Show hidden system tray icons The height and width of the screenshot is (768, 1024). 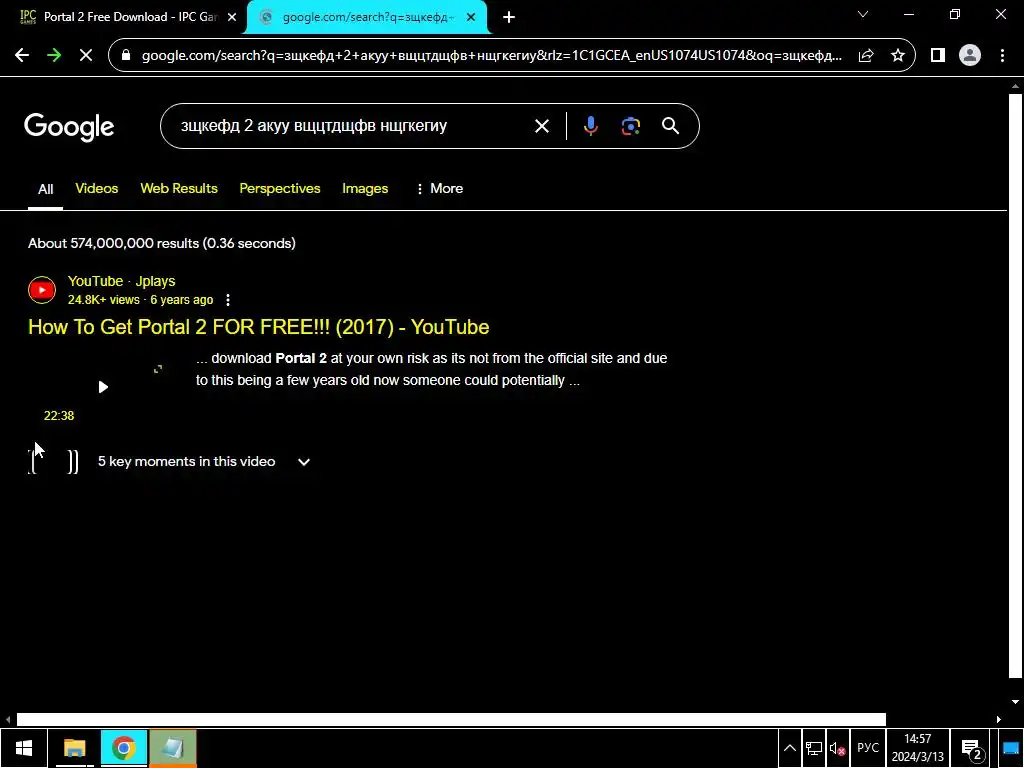(x=790, y=748)
